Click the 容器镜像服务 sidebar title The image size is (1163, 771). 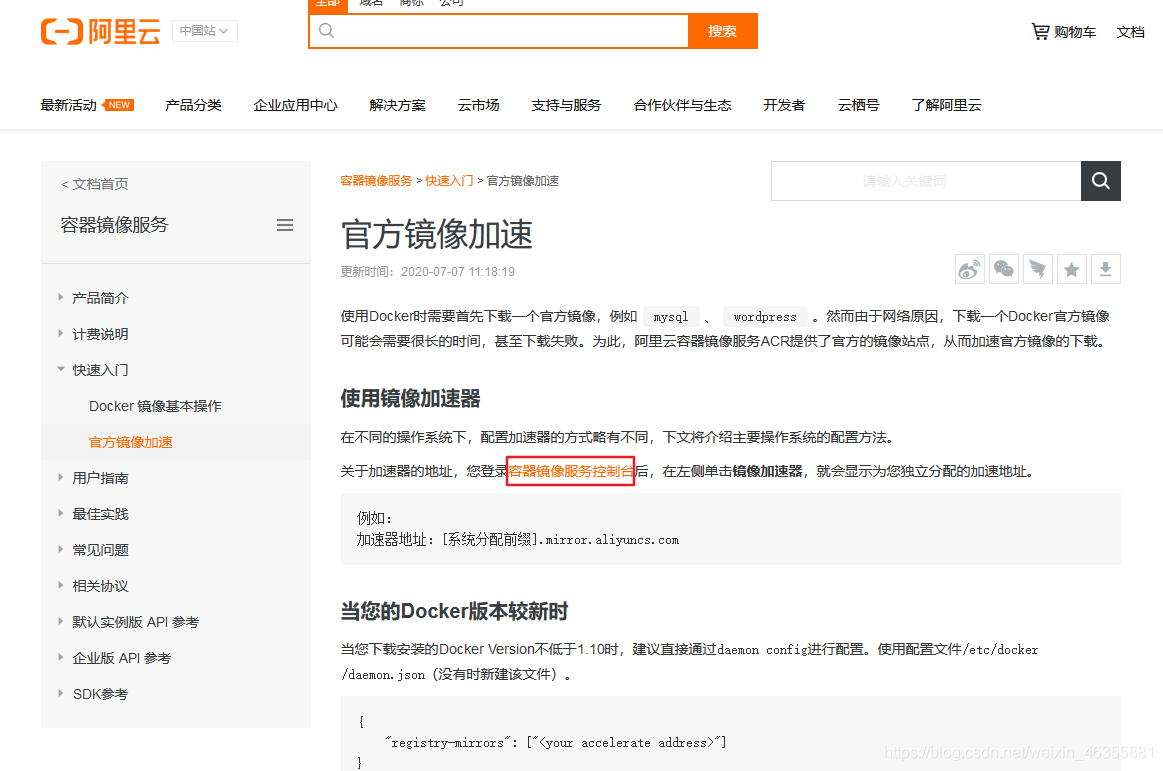click(114, 225)
